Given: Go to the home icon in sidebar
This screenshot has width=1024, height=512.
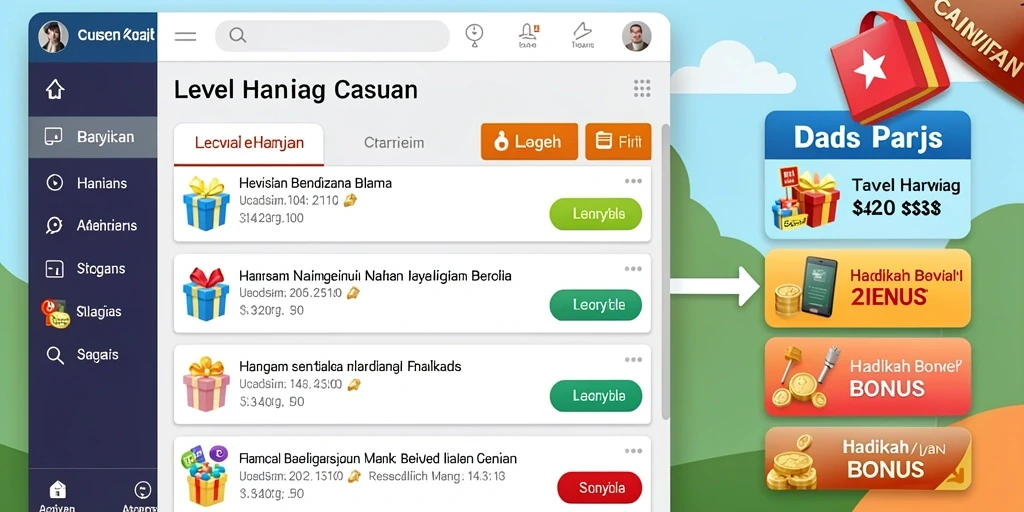Looking at the screenshot, I should tap(56, 89).
